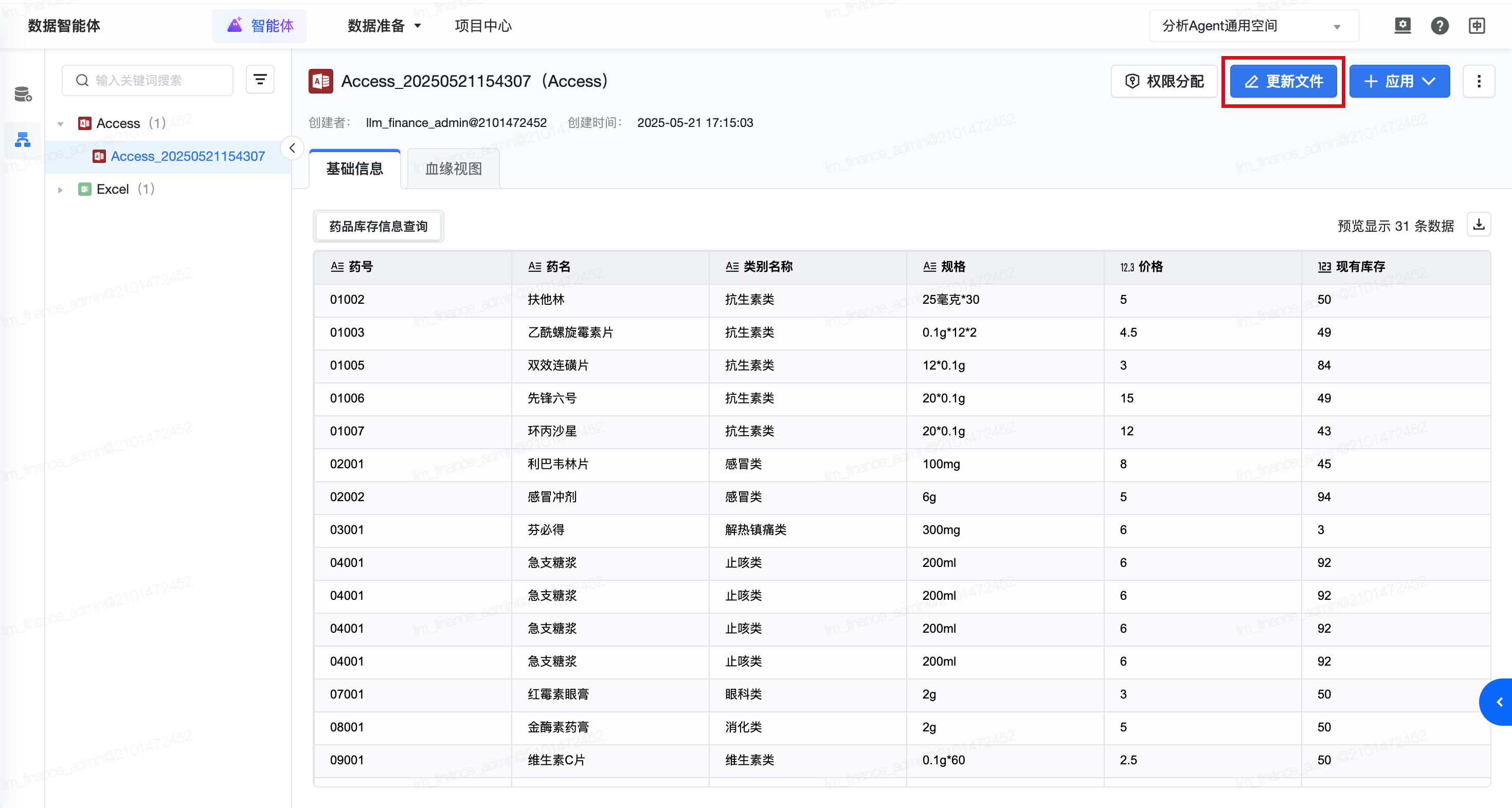Collapse the Access tree group

[61, 124]
